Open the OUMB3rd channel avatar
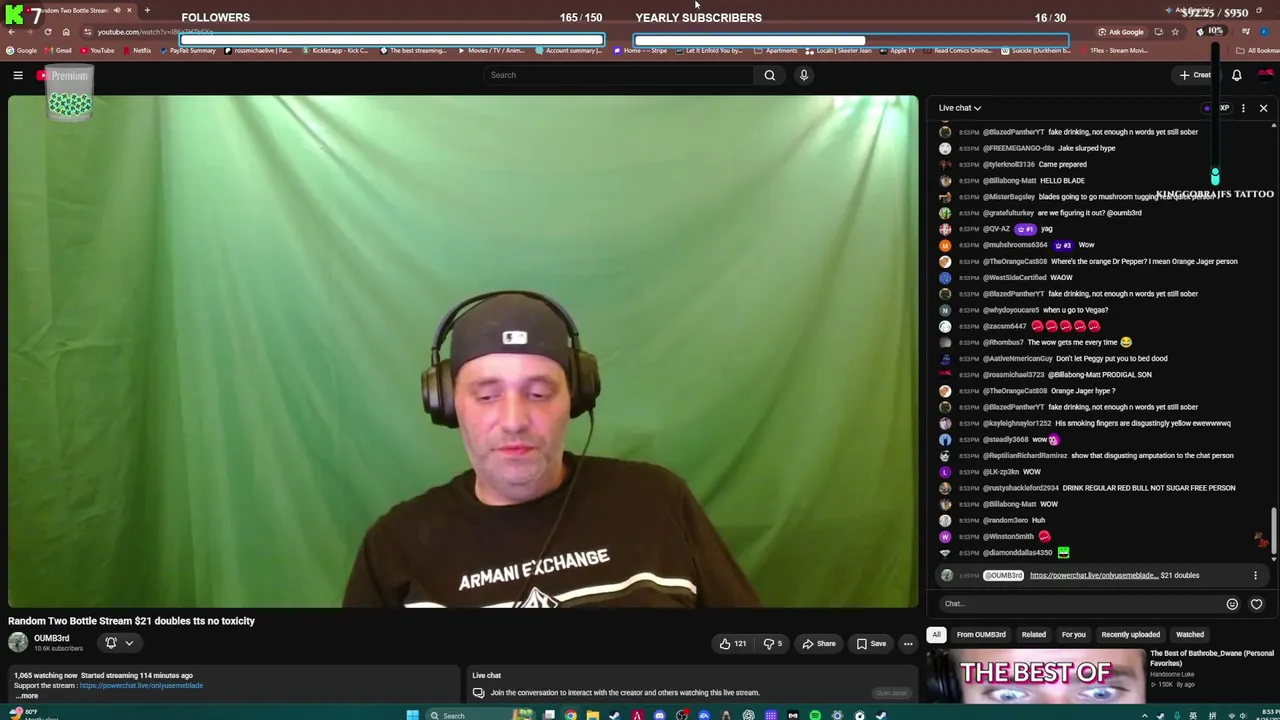This screenshot has width=1280, height=720. pos(18,643)
